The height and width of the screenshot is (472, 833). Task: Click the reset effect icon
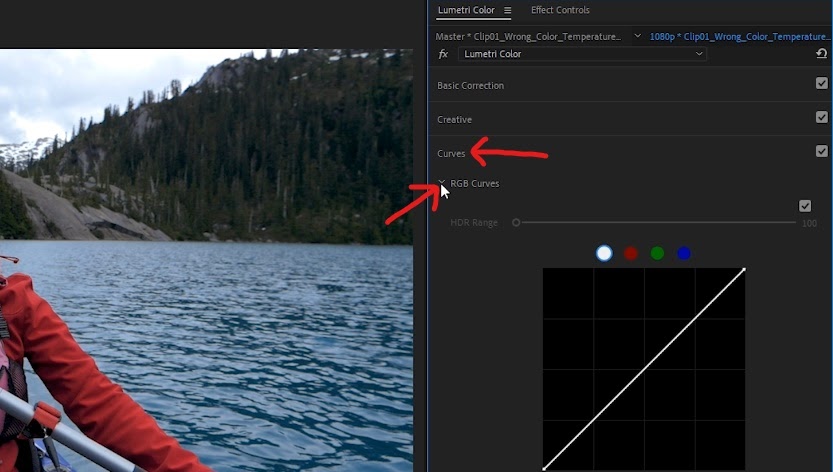click(821, 53)
